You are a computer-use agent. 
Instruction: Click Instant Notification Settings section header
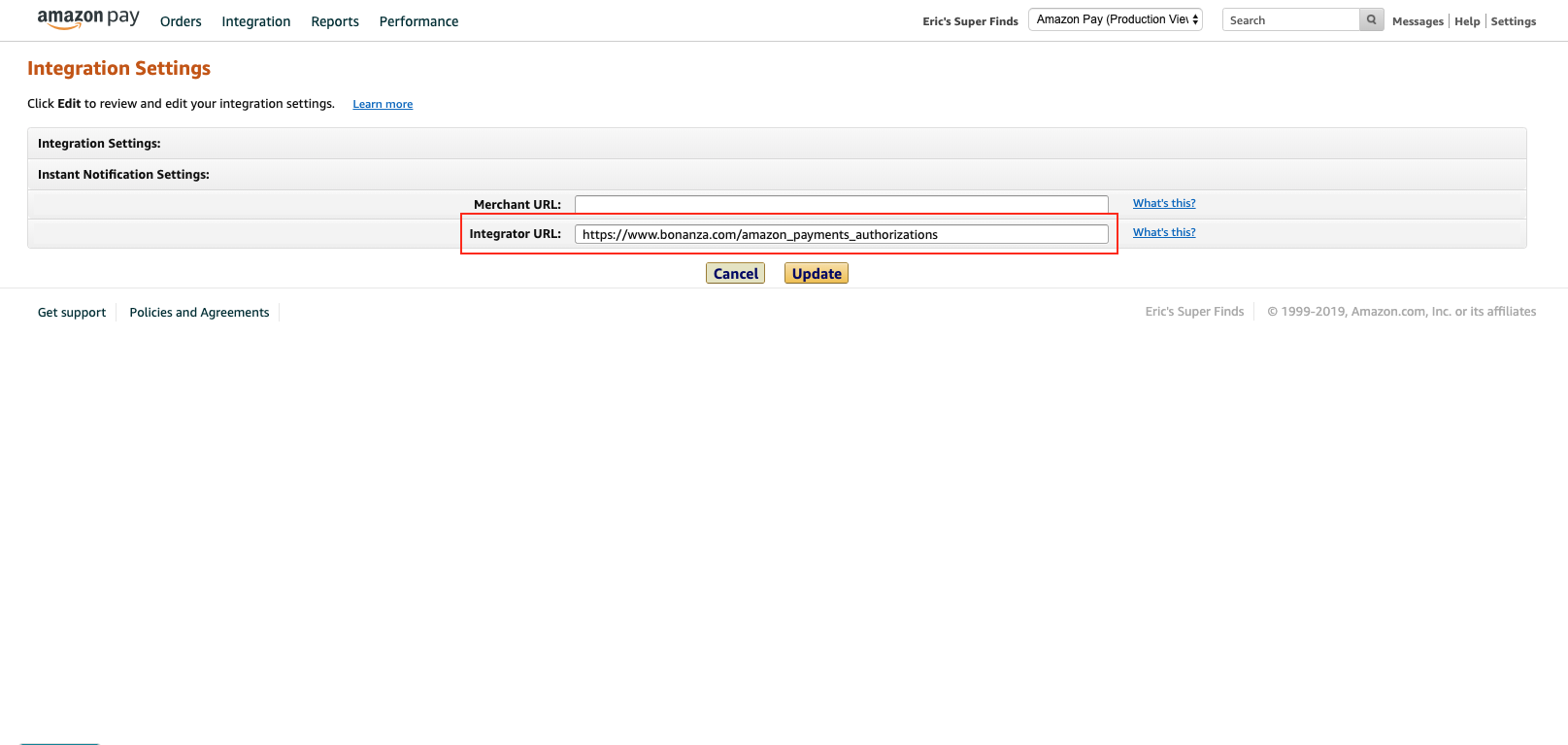(777, 174)
